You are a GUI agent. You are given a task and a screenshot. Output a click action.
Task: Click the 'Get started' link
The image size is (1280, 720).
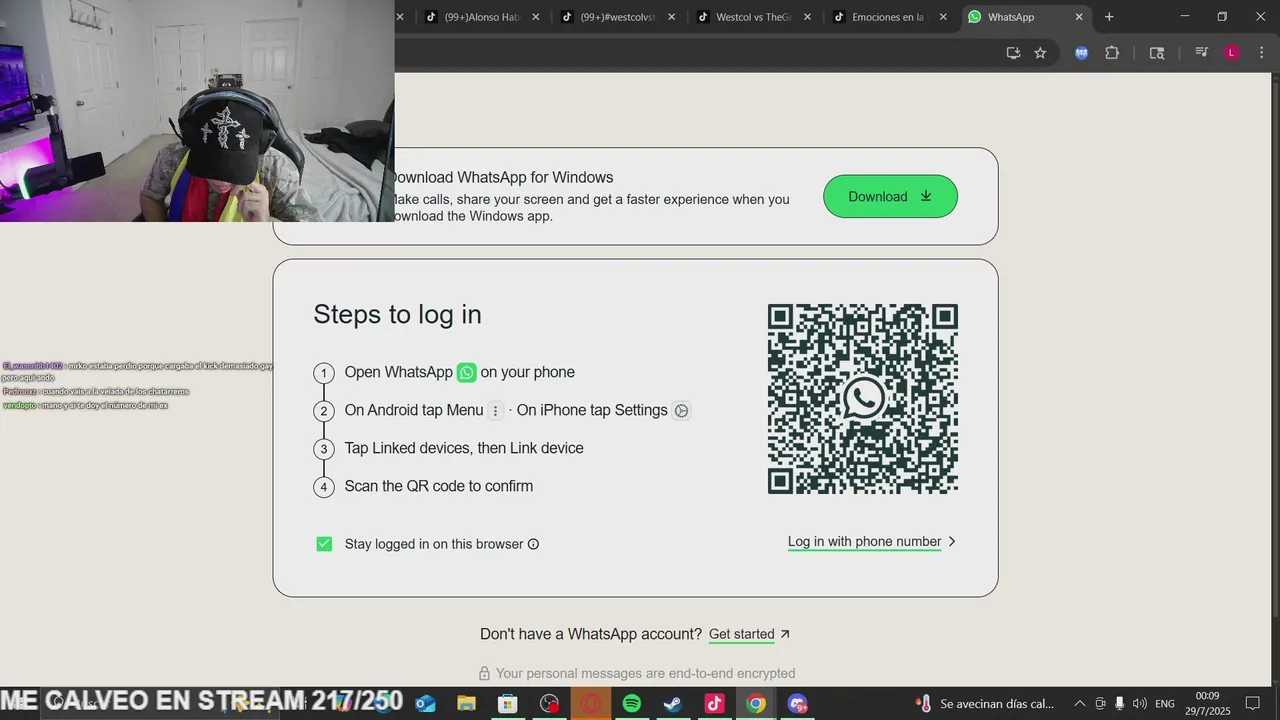pyautogui.click(x=741, y=634)
